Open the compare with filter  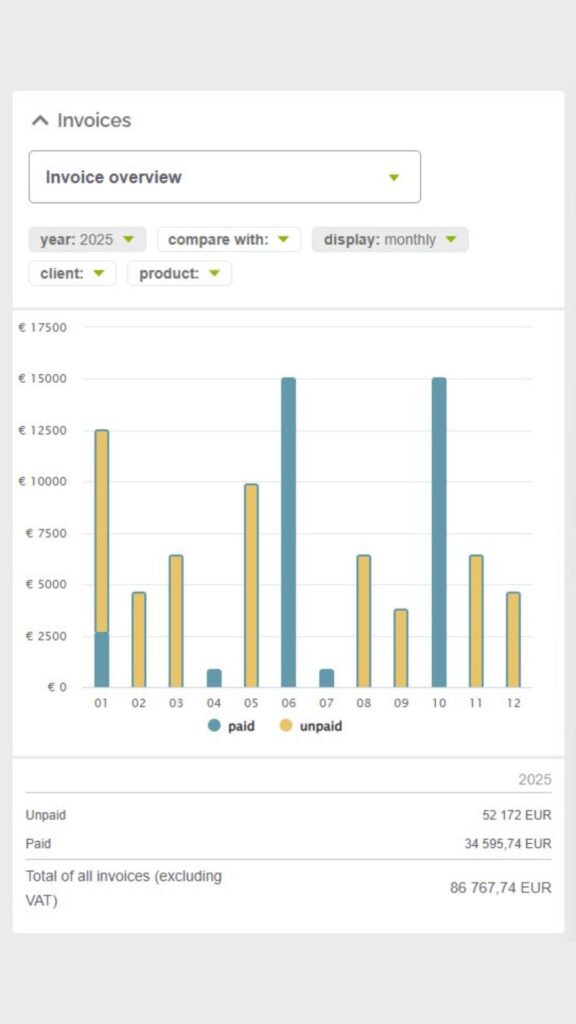[229, 240]
